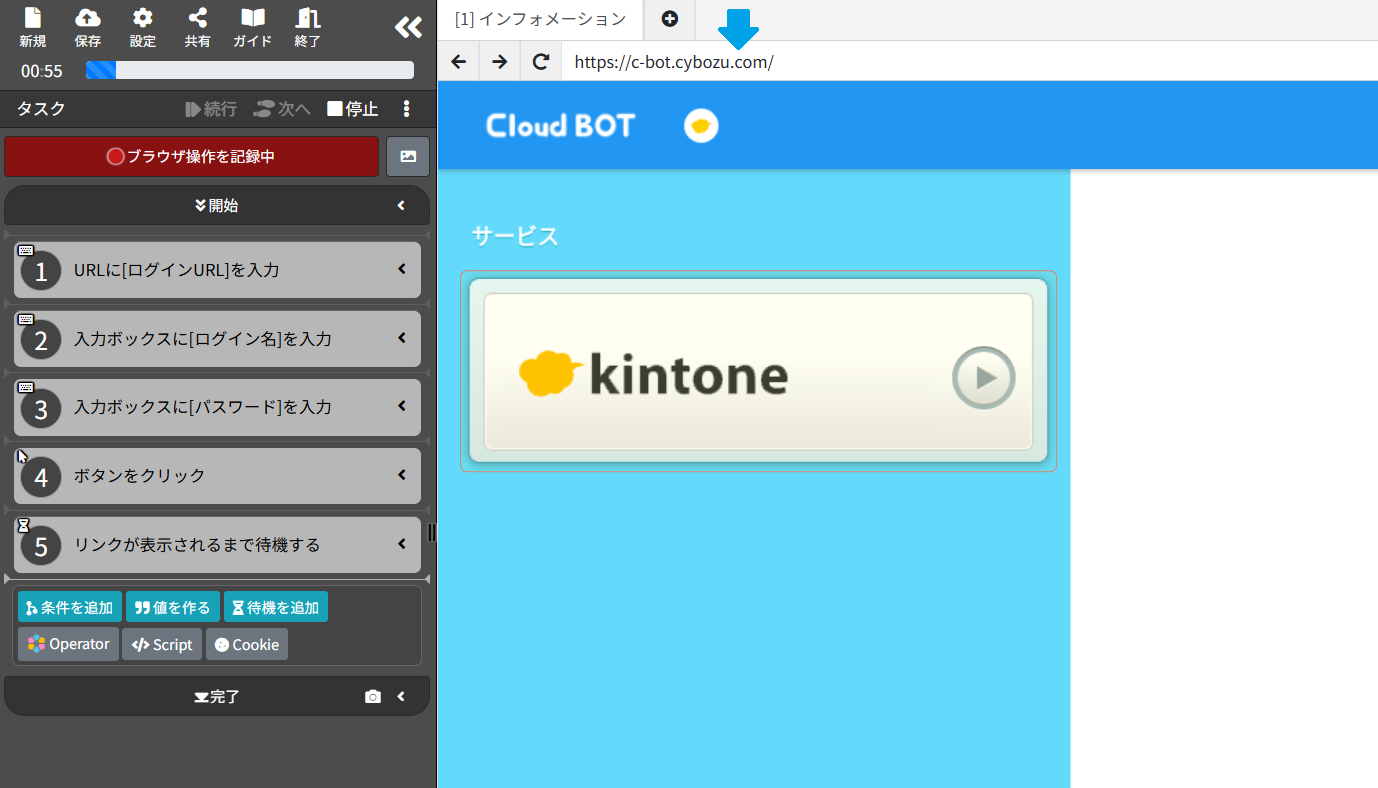Image resolution: width=1378 pixels, height=788 pixels.
Task: Click the Cloud BOT logo
Action: 560,125
